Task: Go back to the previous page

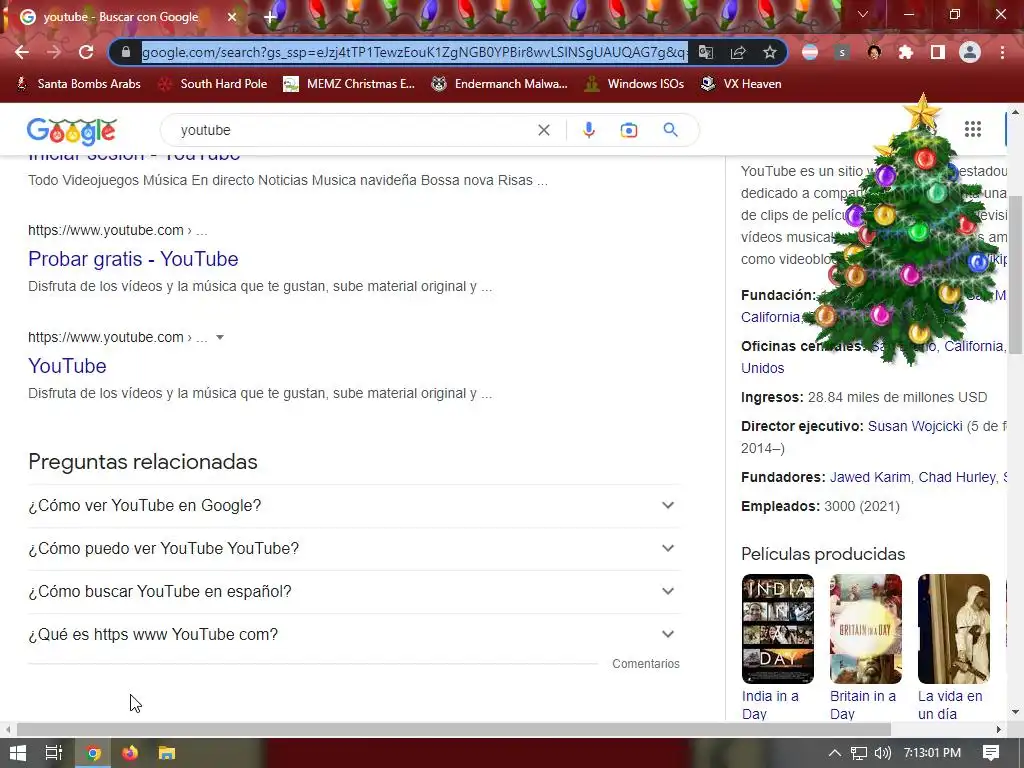Action: (x=22, y=52)
